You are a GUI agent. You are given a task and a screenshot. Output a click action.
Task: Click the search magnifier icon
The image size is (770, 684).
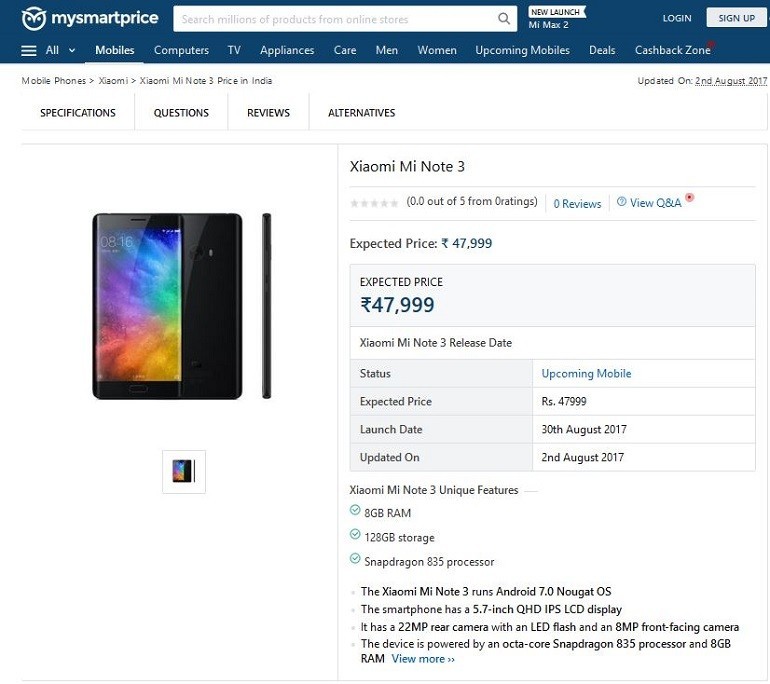click(505, 18)
